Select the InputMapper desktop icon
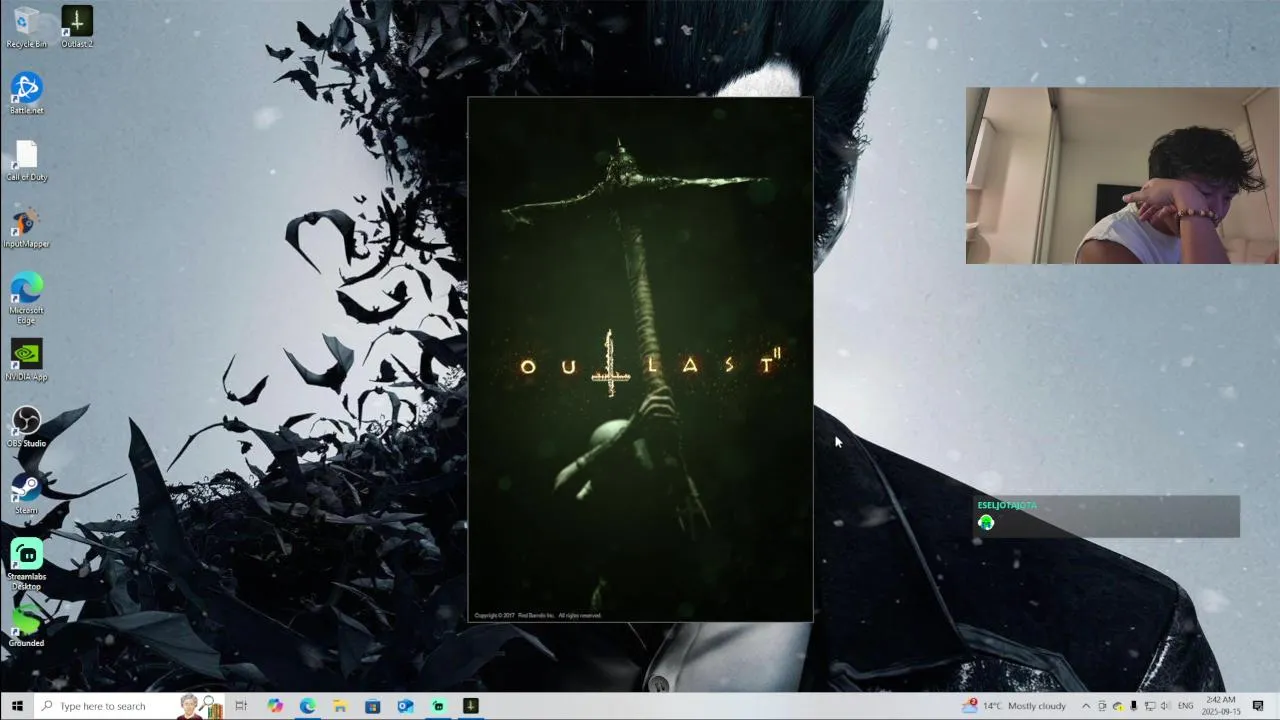The height and width of the screenshot is (720, 1280). (x=26, y=227)
